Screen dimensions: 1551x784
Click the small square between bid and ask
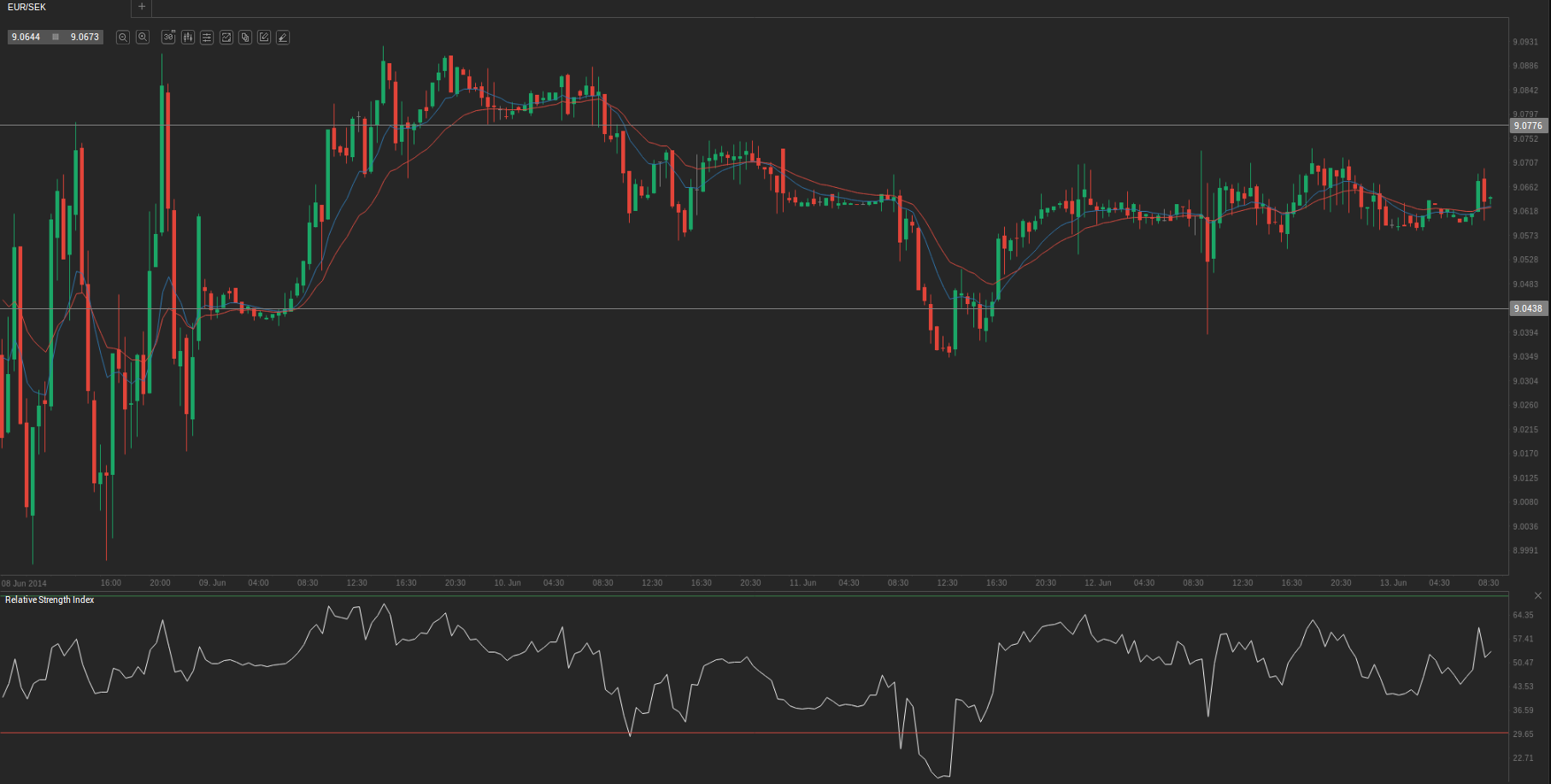coord(56,38)
